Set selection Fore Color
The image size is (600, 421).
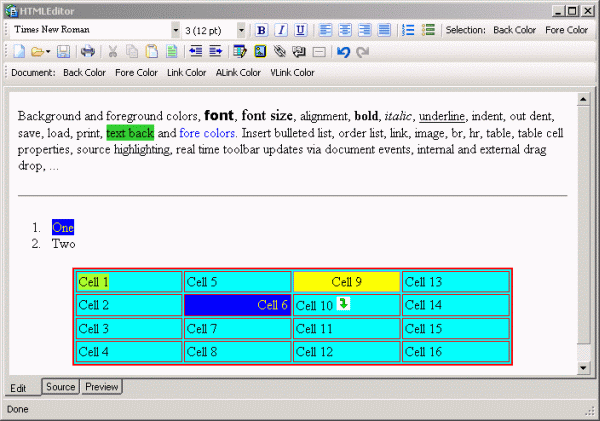(x=566, y=30)
